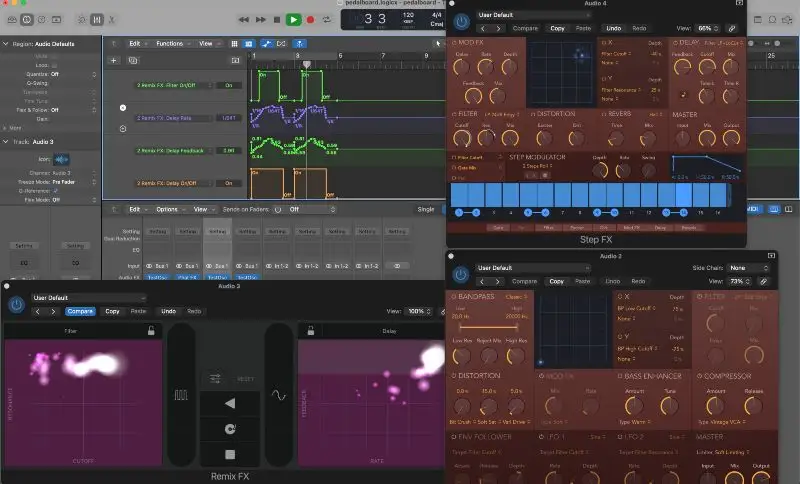Click the Undo button in Step FX
800x484 pixels.
613,29
